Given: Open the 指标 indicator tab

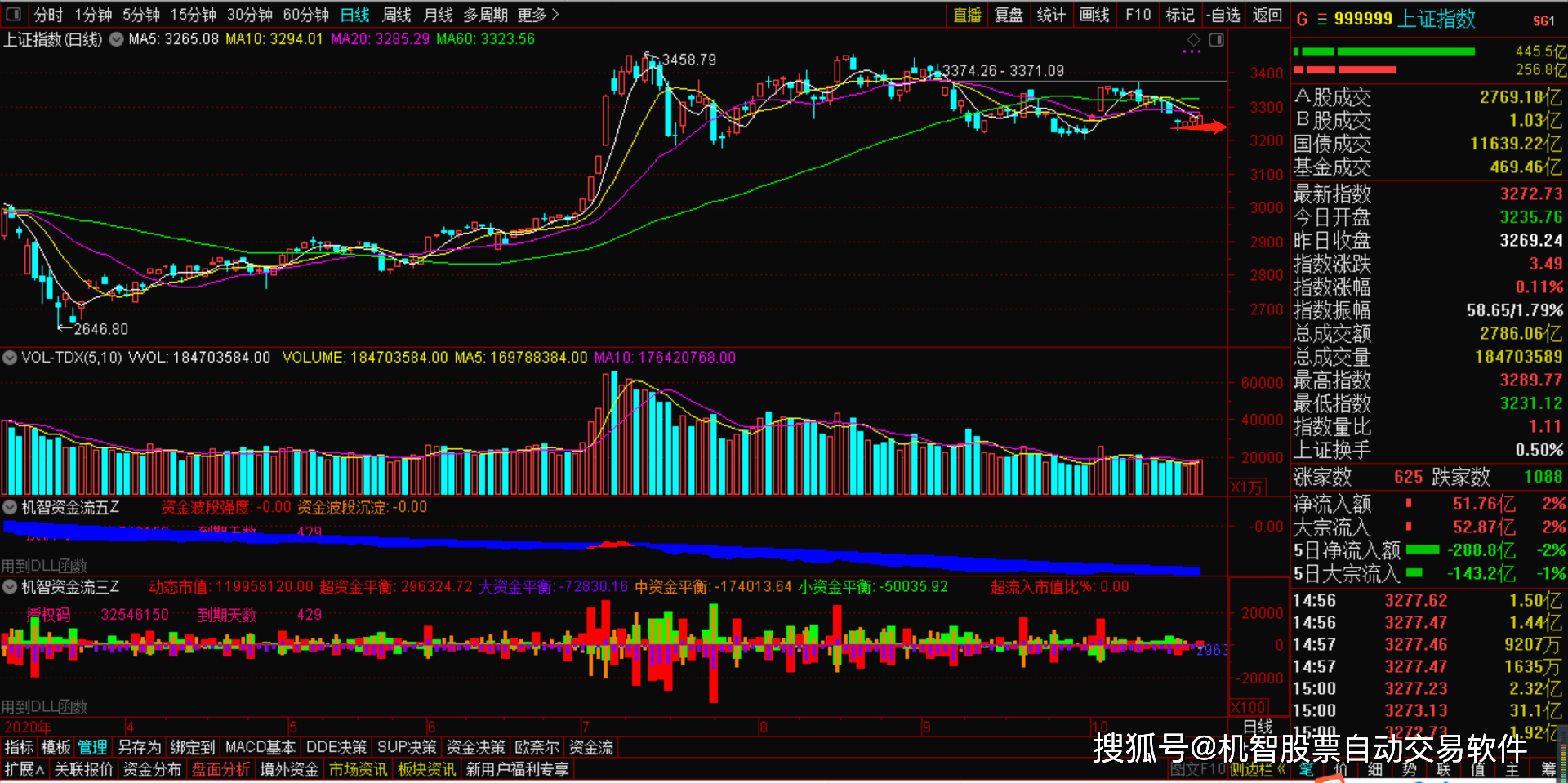Looking at the screenshot, I should point(19,747).
